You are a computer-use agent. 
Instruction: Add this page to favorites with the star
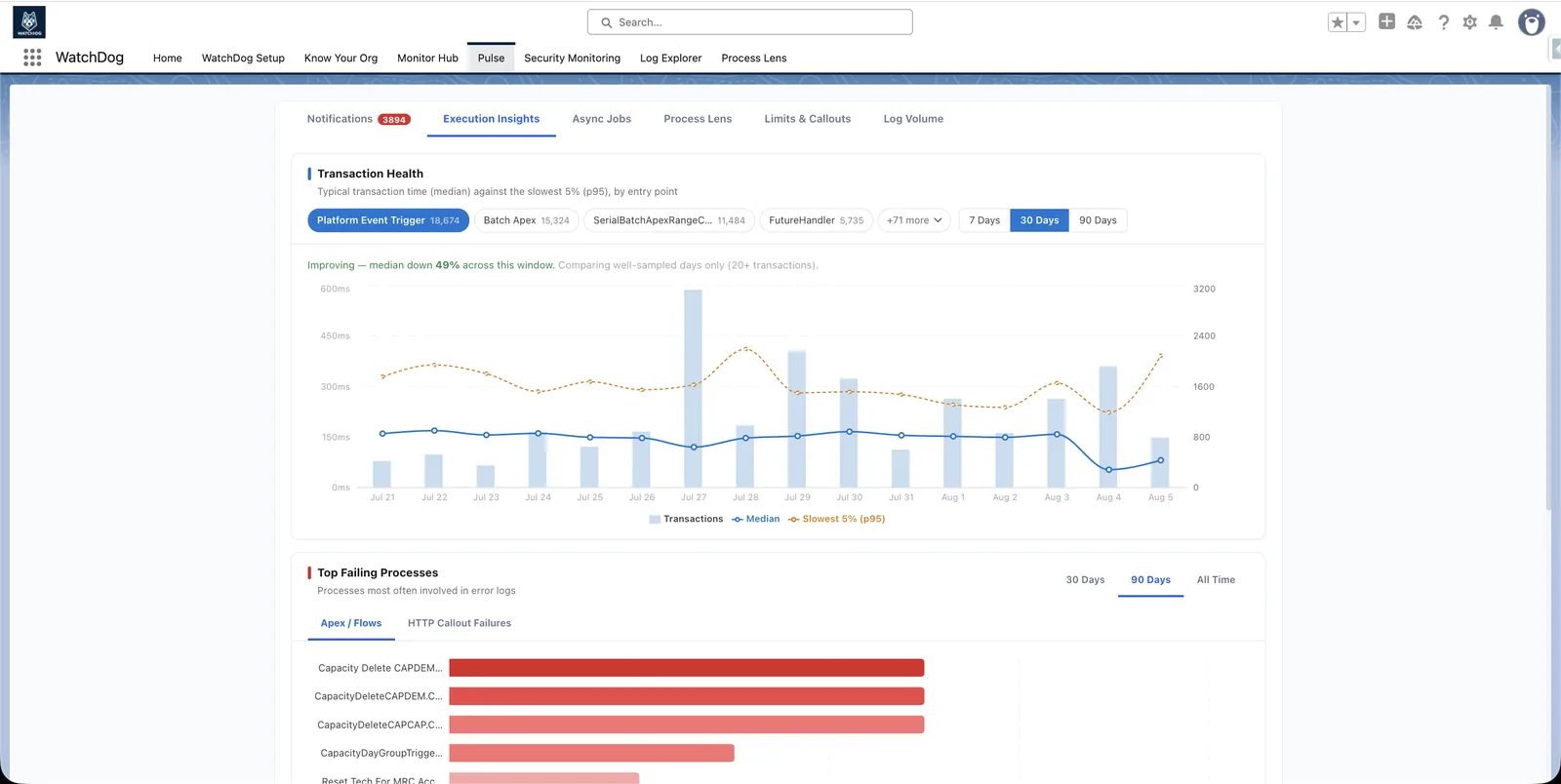click(1338, 22)
